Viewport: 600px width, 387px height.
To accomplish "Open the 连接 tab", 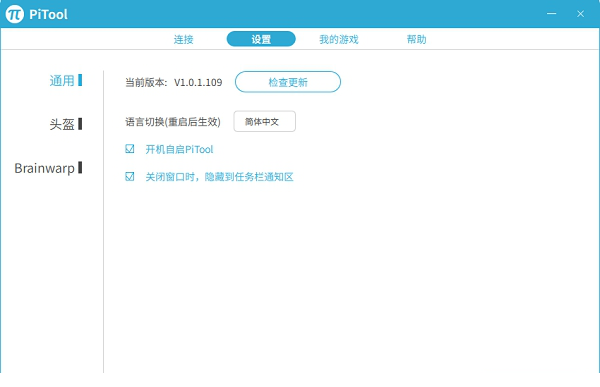I will (x=184, y=39).
